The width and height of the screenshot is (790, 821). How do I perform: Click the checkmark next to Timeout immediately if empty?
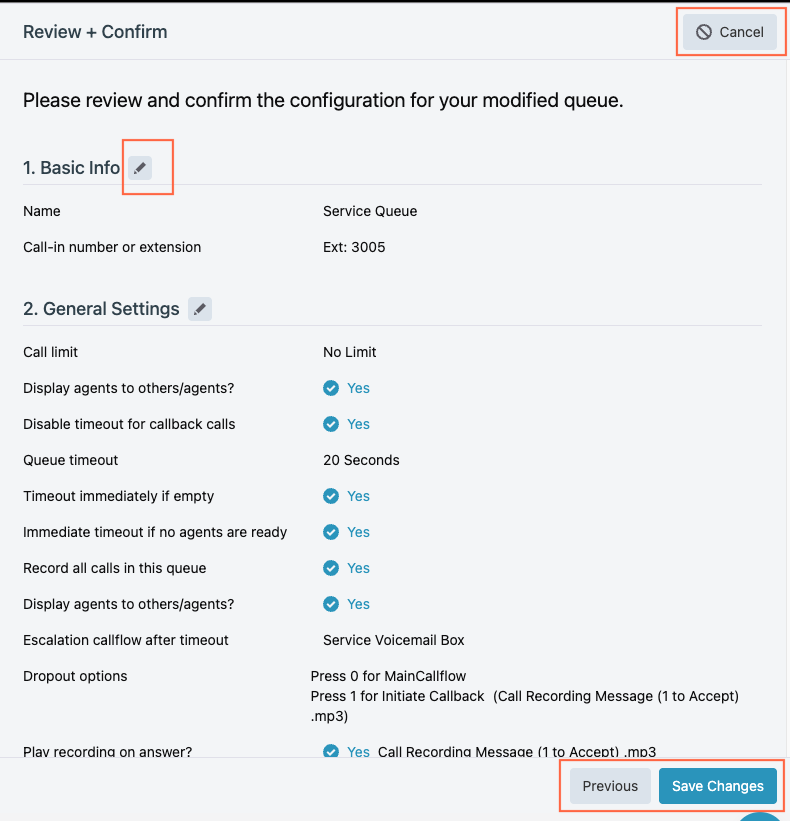331,496
